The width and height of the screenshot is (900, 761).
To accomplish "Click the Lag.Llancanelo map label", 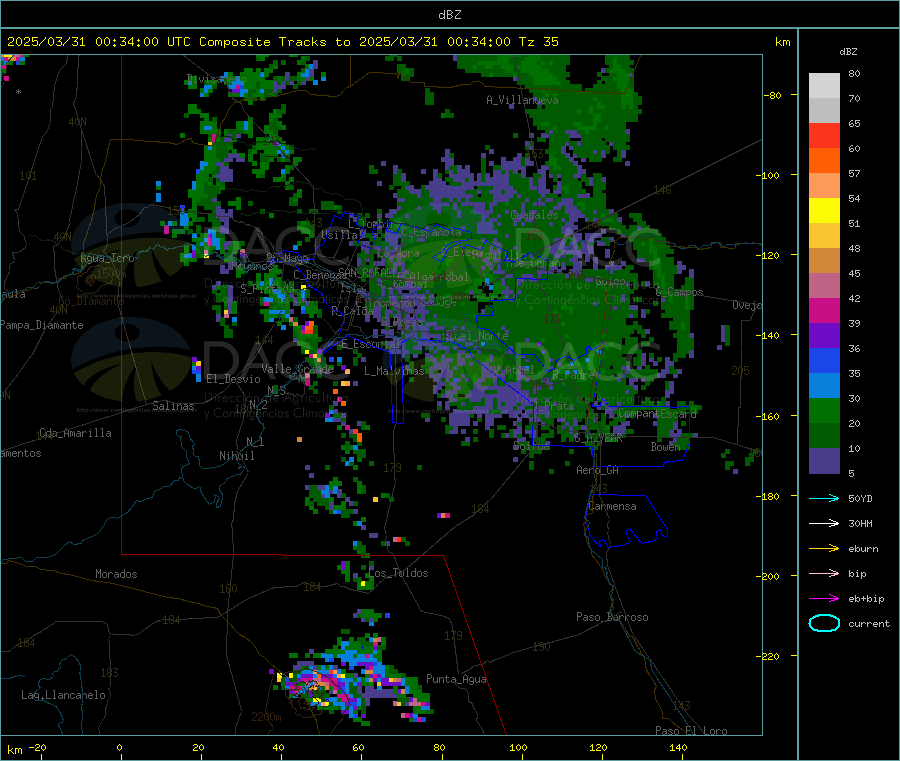I will click(63, 696).
